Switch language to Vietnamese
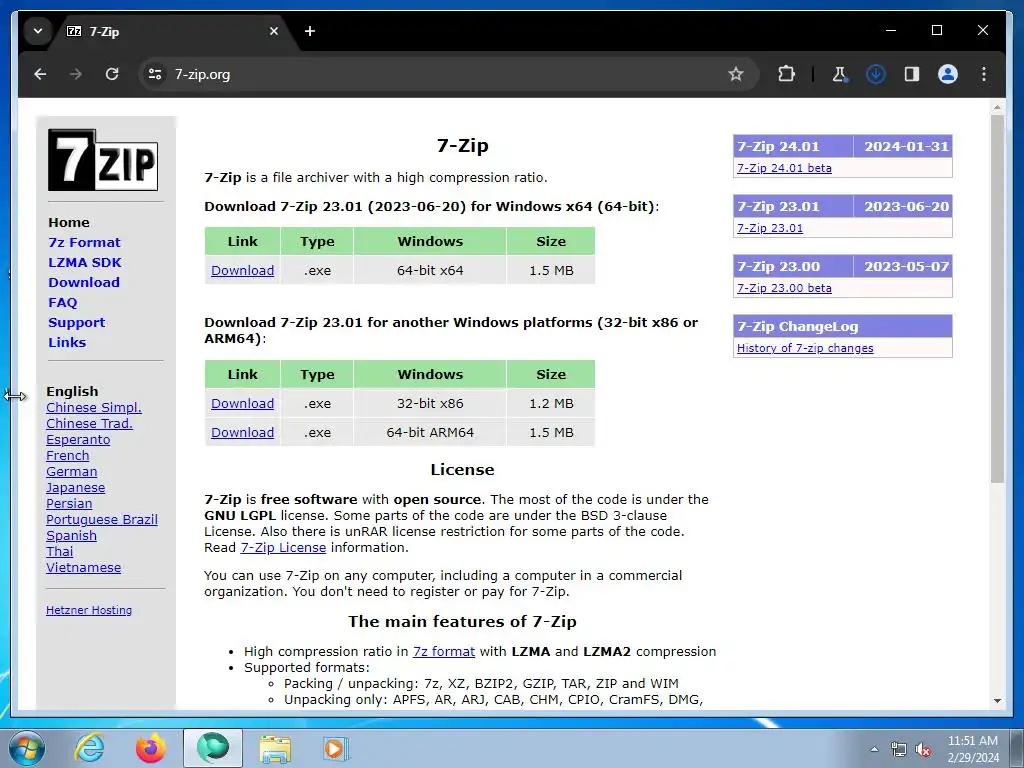 (x=83, y=568)
